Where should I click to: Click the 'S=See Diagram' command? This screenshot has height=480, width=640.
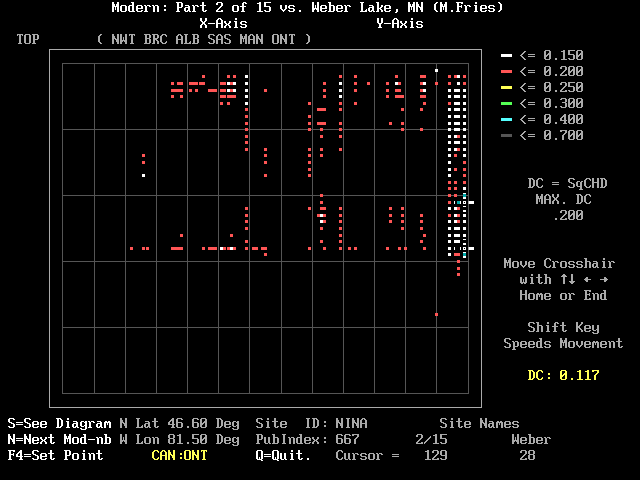click(59, 424)
